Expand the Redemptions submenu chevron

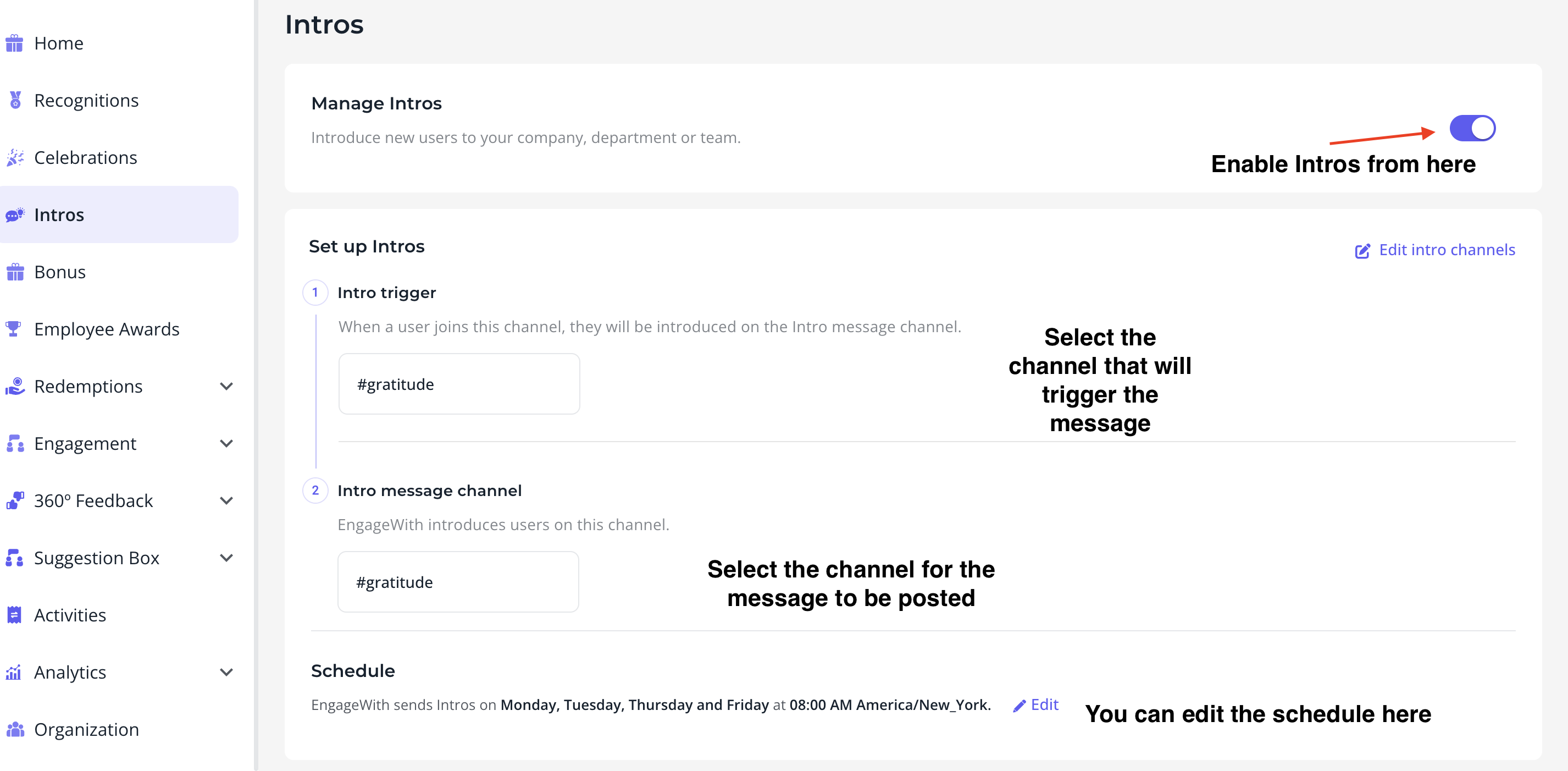[x=226, y=387]
